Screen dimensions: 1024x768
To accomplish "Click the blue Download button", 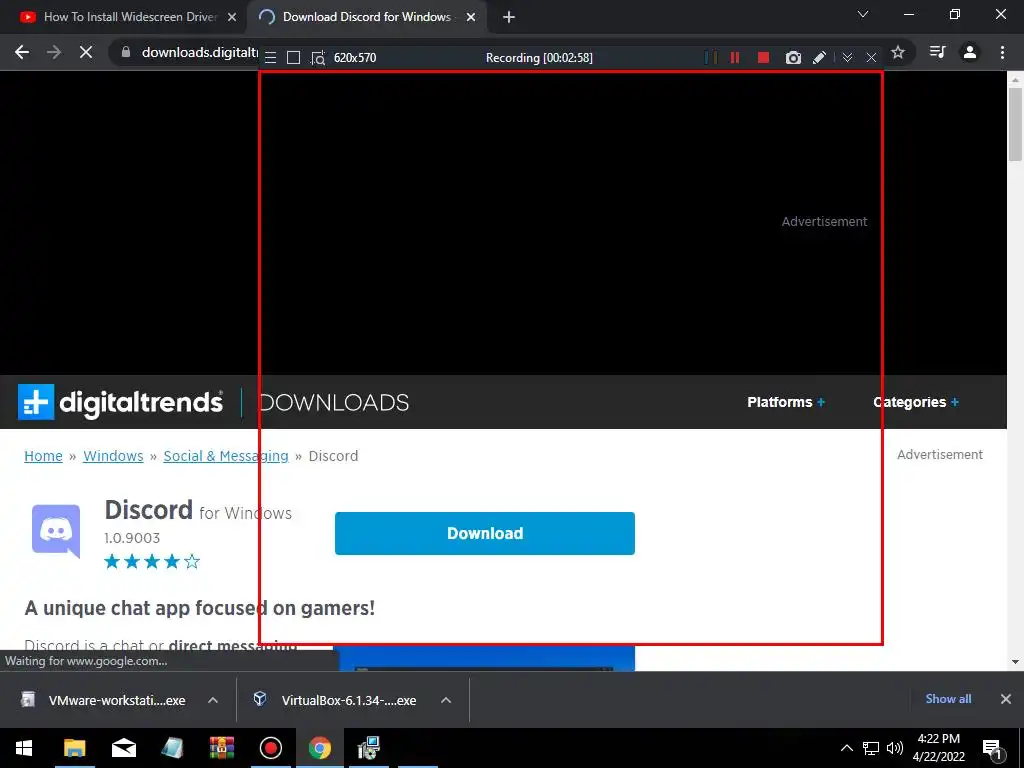I will coord(485,533).
